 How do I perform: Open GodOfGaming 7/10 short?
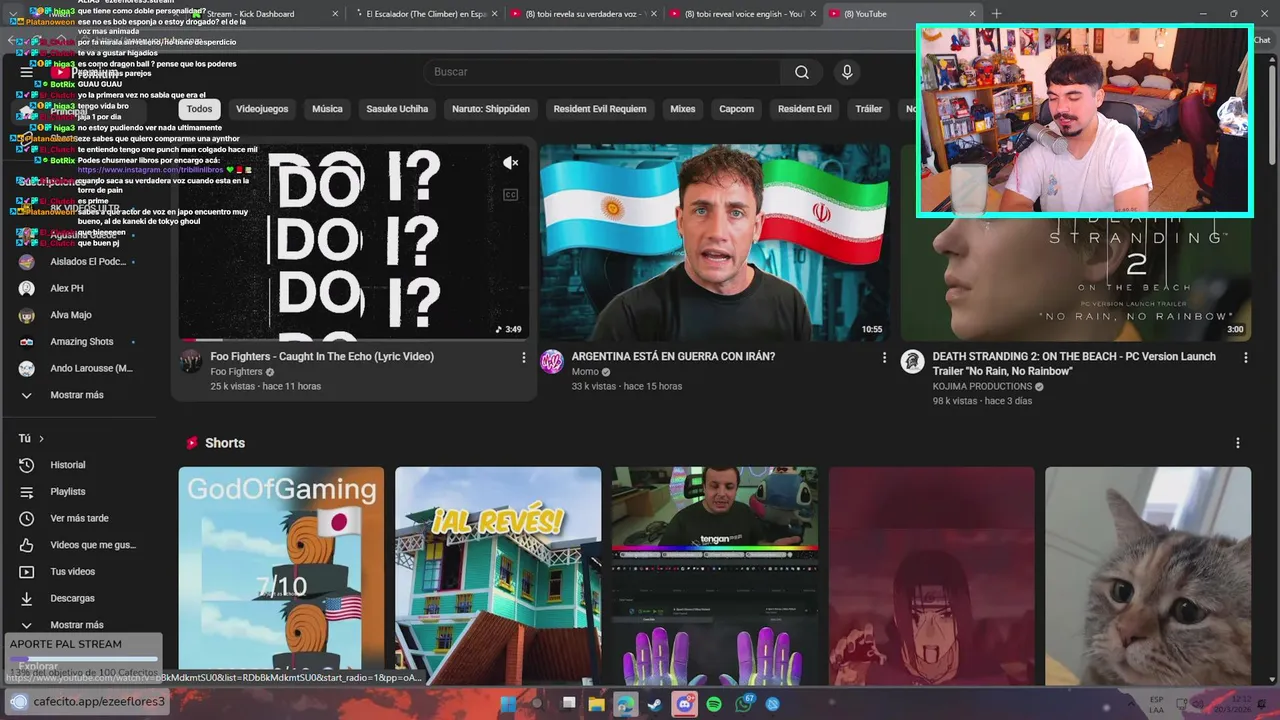pyautogui.click(x=281, y=576)
